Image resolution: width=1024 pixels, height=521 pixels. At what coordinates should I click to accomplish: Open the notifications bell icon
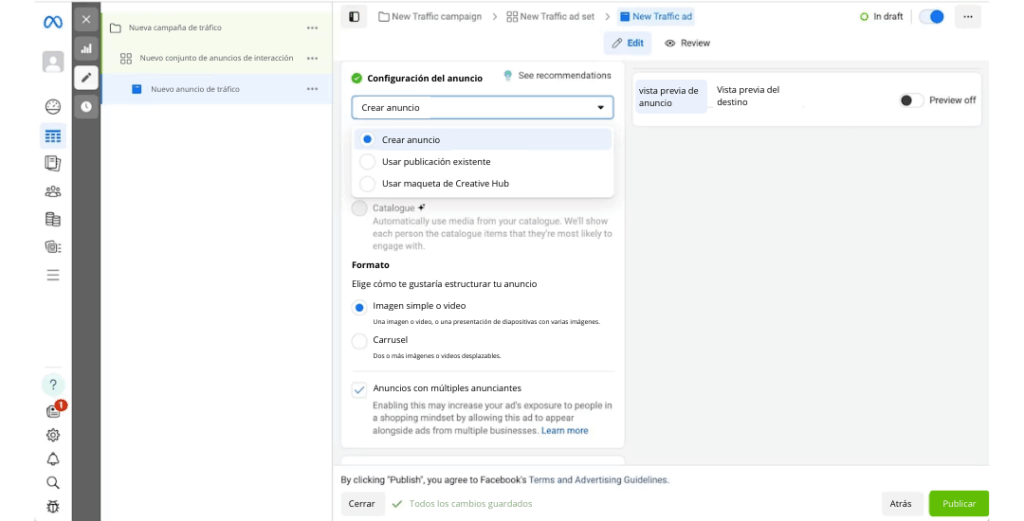click(53, 459)
